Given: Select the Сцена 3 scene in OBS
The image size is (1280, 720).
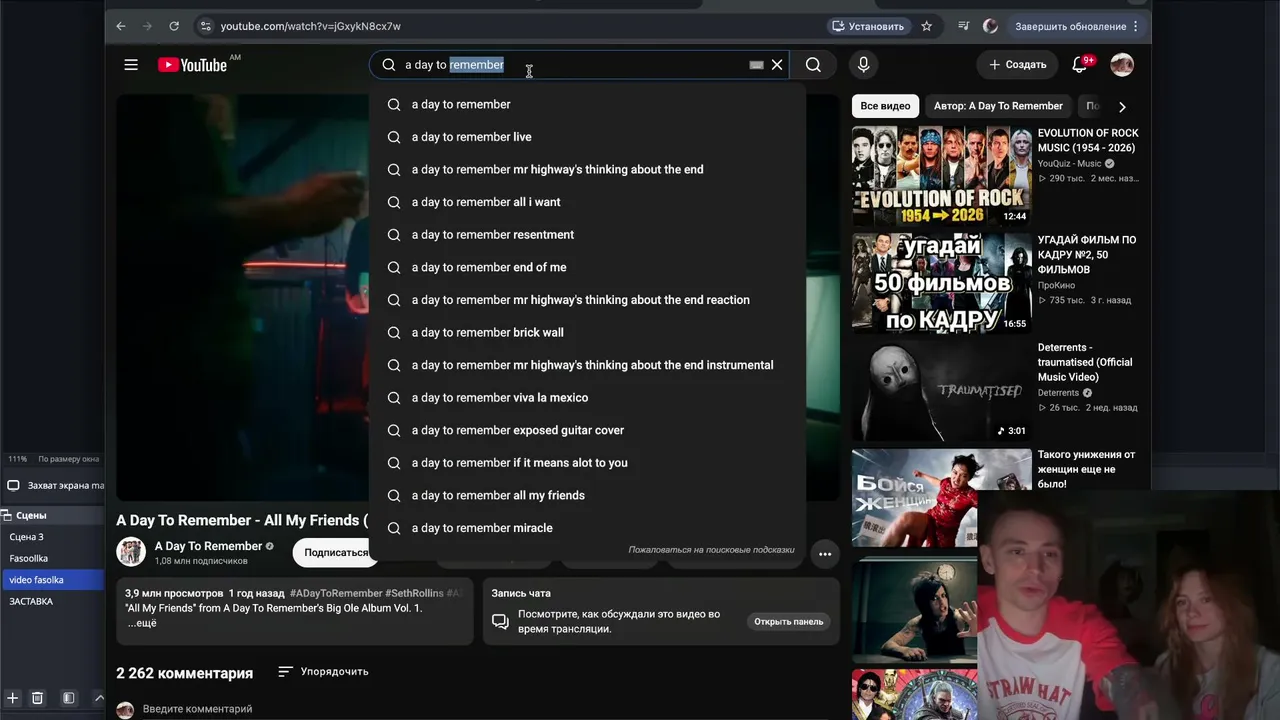Looking at the screenshot, I should 52,537.
